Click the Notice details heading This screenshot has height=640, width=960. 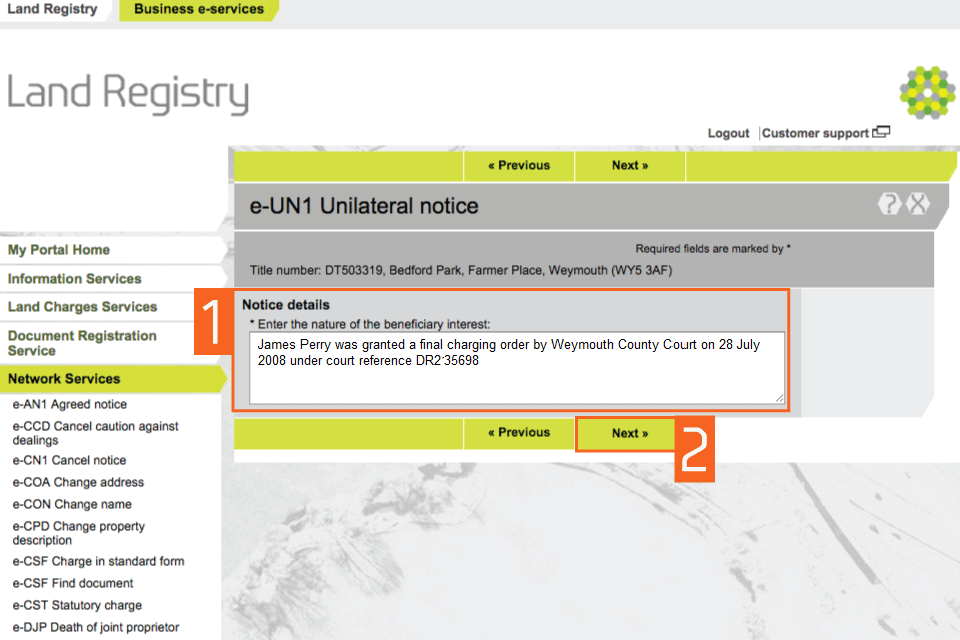tap(286, 305)
